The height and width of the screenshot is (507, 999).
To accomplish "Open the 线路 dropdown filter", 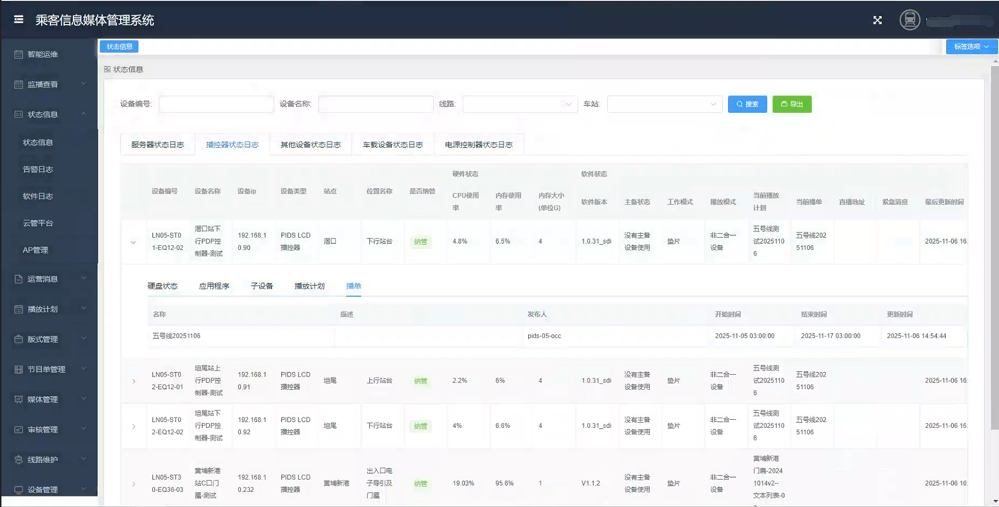I will [519, 104].
